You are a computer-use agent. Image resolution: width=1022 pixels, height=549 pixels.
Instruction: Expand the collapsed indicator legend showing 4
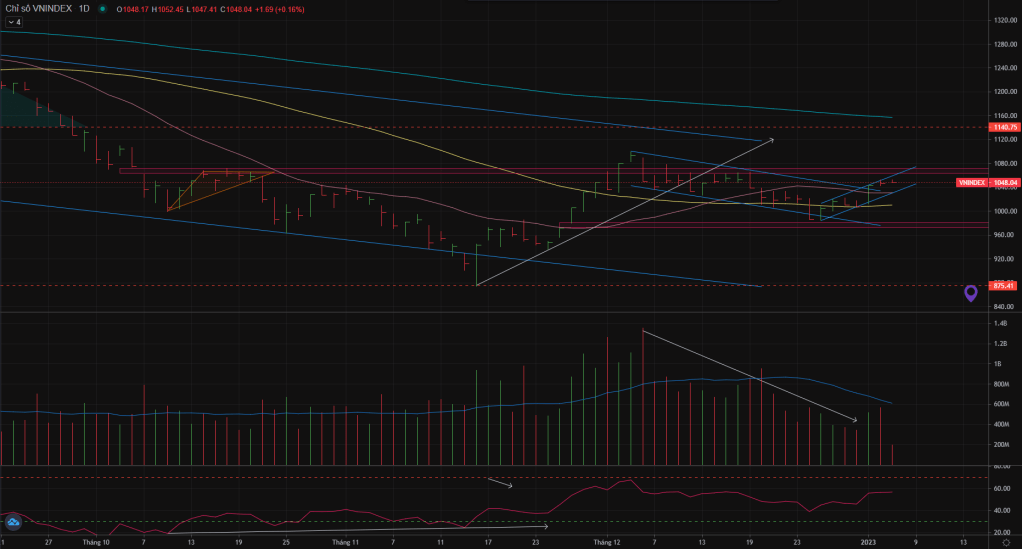click(x=13, y=21)
